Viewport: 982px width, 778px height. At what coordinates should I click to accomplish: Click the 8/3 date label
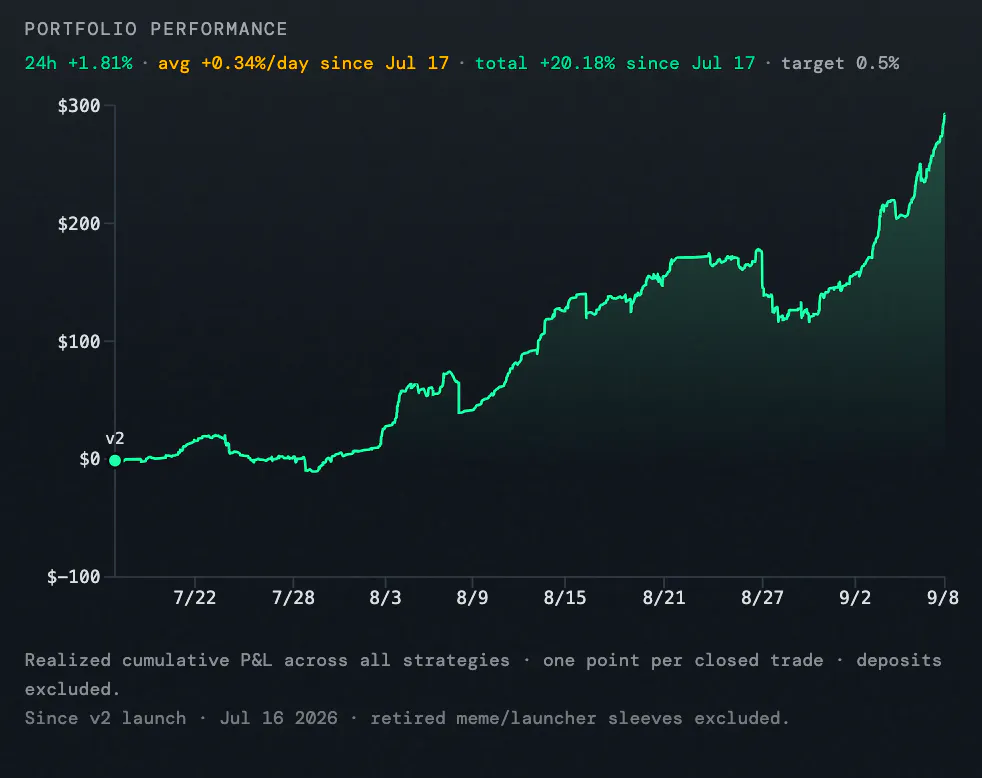tap(385, 598)
